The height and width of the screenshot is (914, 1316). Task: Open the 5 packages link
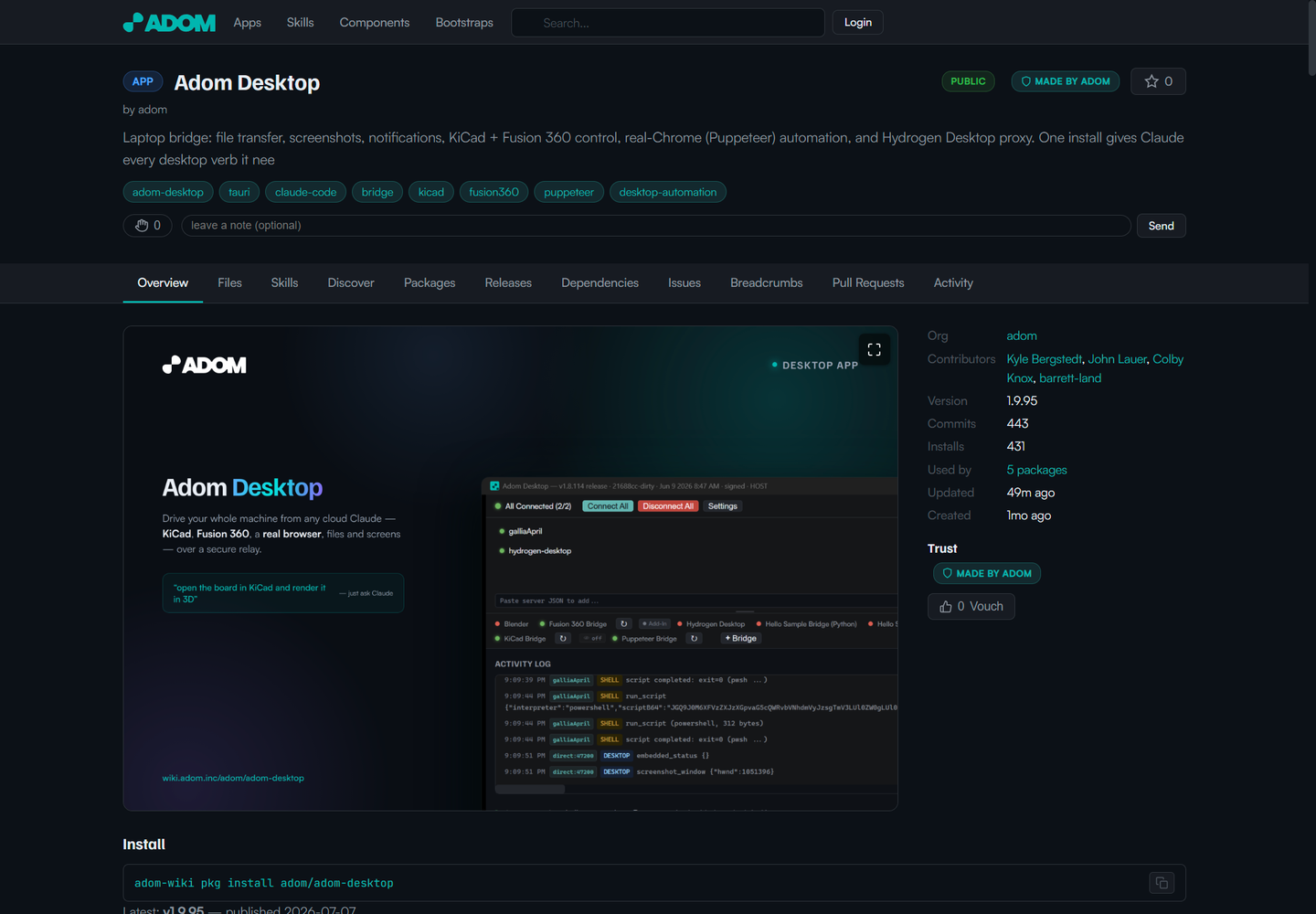pyautogui.click(x=1036, y=470)
